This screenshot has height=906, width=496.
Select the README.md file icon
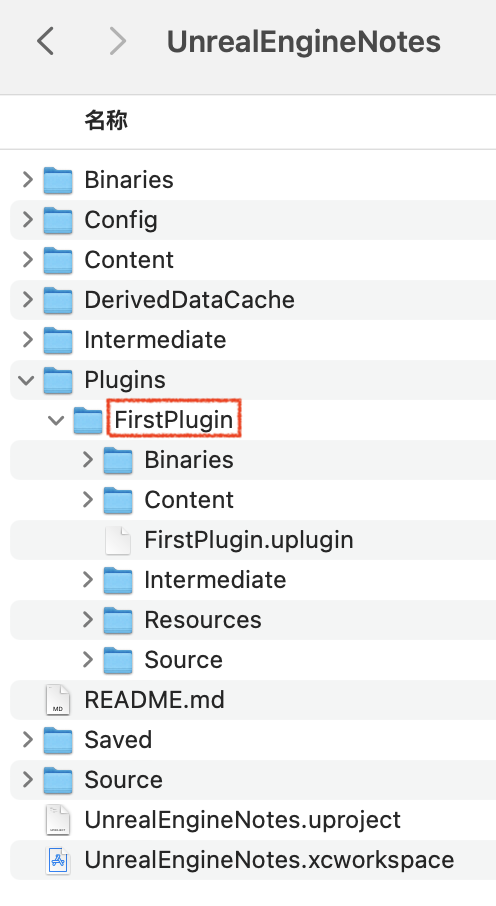pos(58,700)
